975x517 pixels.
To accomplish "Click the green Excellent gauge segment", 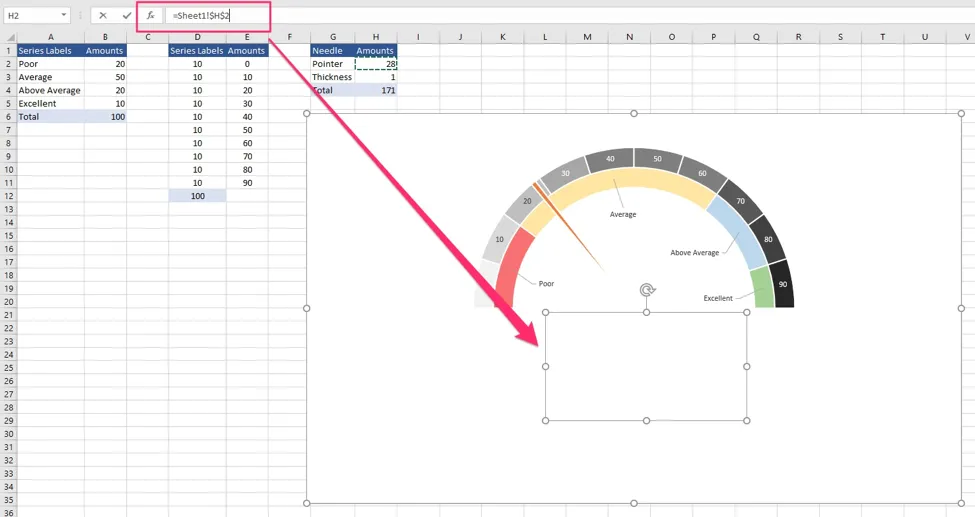I will [x=762, y=287].
